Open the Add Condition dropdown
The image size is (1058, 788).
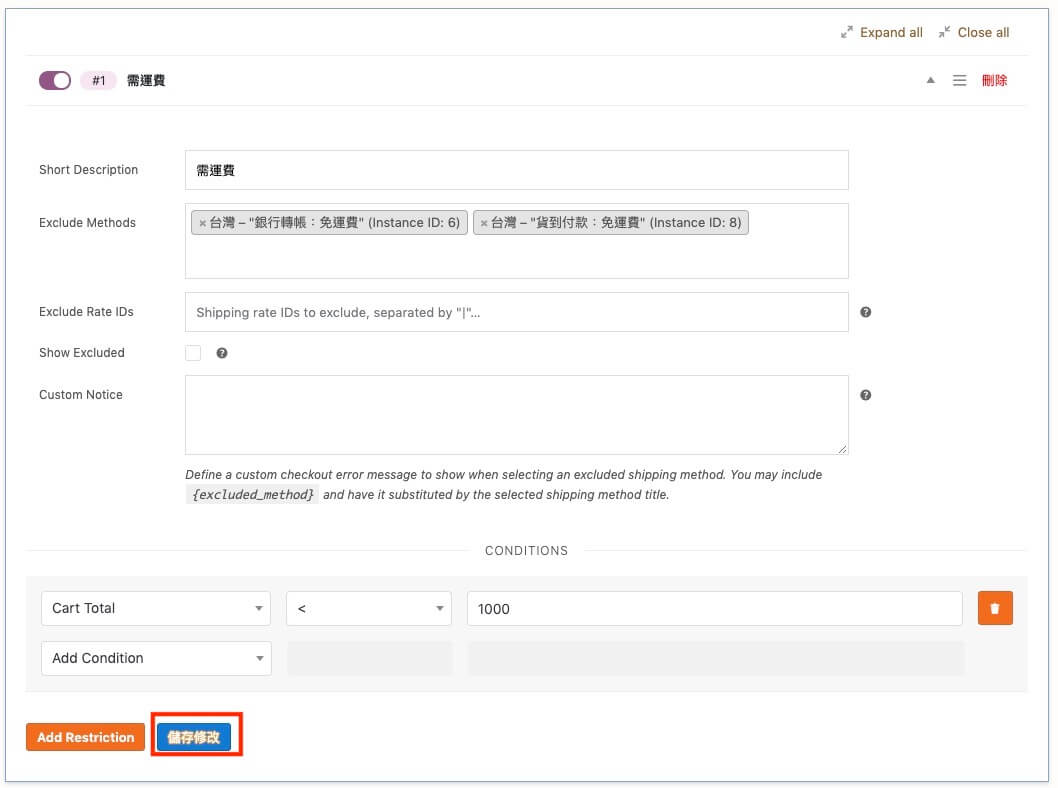tap(155, 658)
